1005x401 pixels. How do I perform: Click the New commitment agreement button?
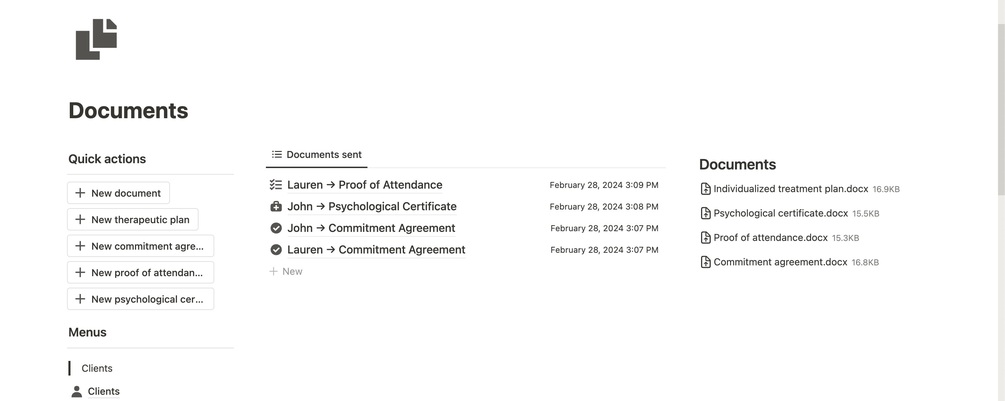140,246
